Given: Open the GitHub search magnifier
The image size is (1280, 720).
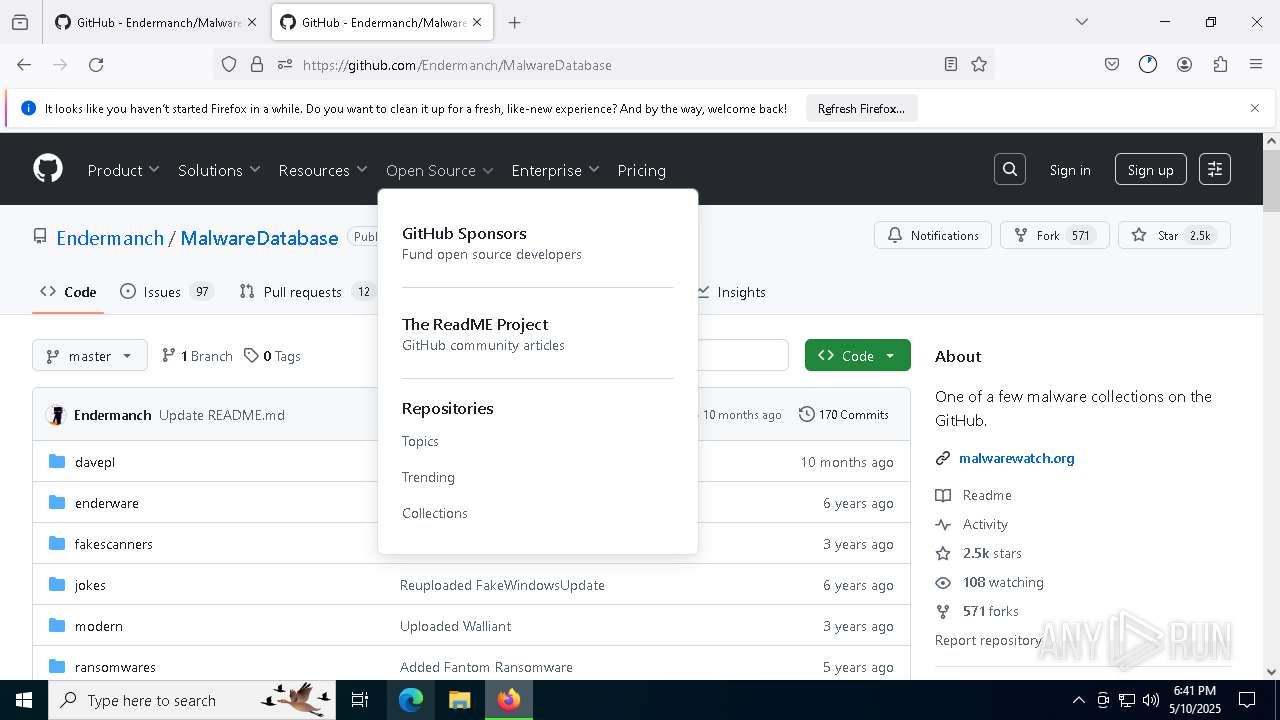Looking at the screenshot, I should pos(1010,169).
